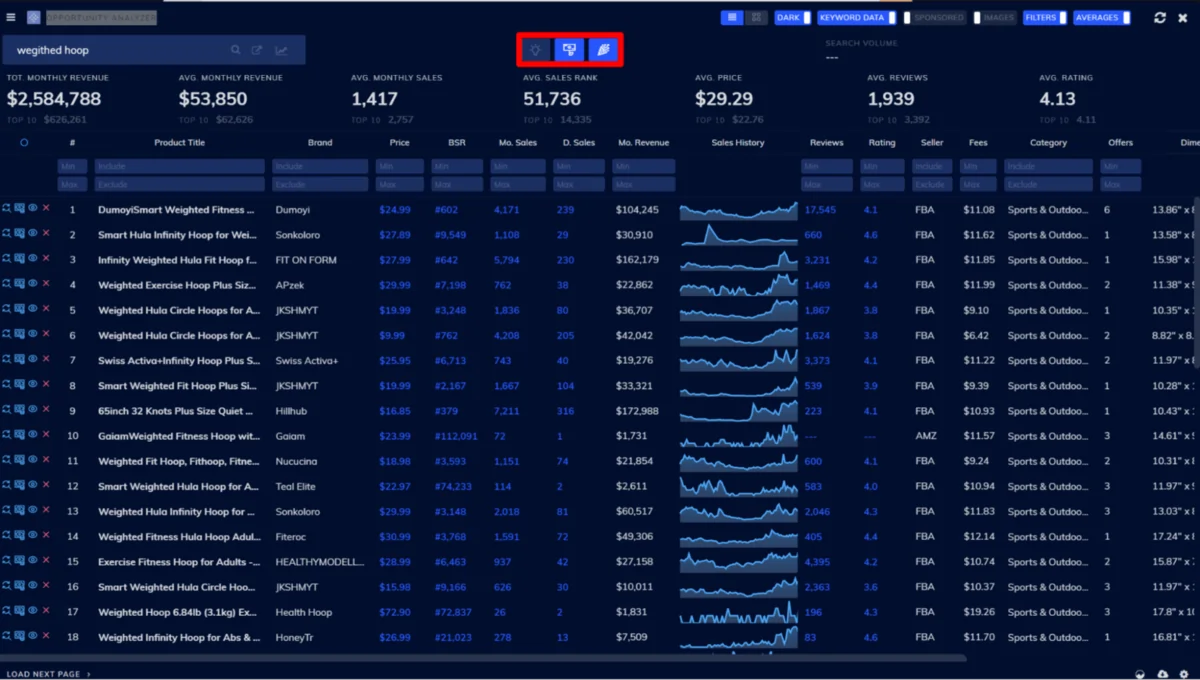Sort results by the Price column header
Viewport: 1200px width, 680px height.
399,142
